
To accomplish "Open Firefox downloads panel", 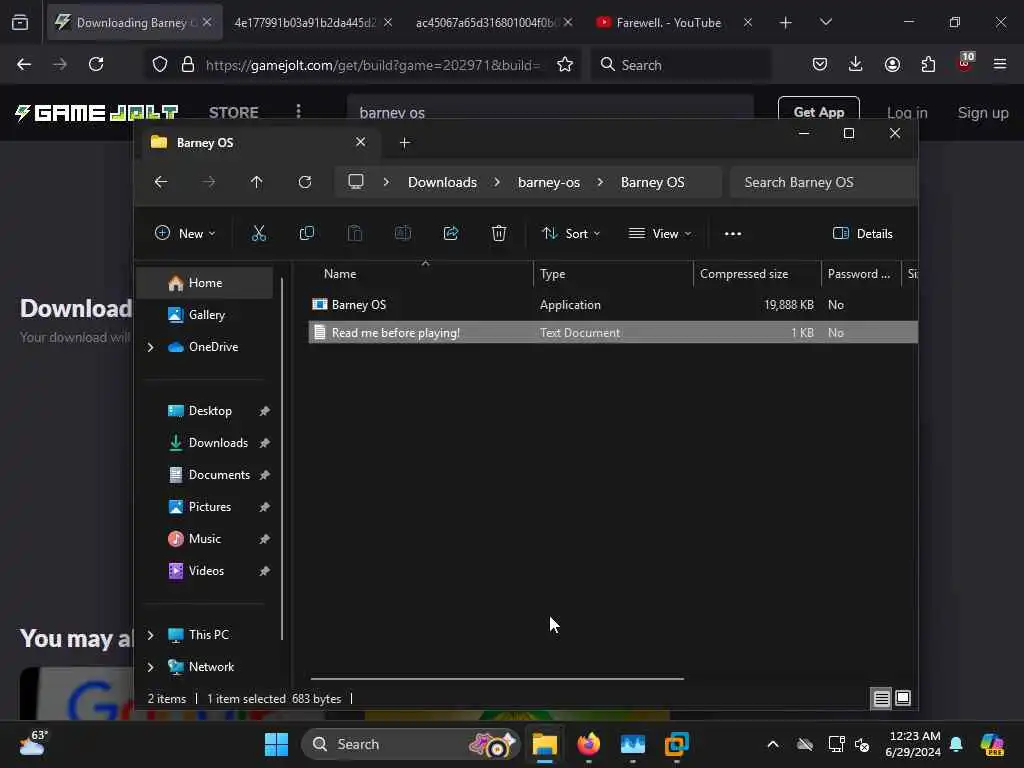I will [x=856, y=64].
